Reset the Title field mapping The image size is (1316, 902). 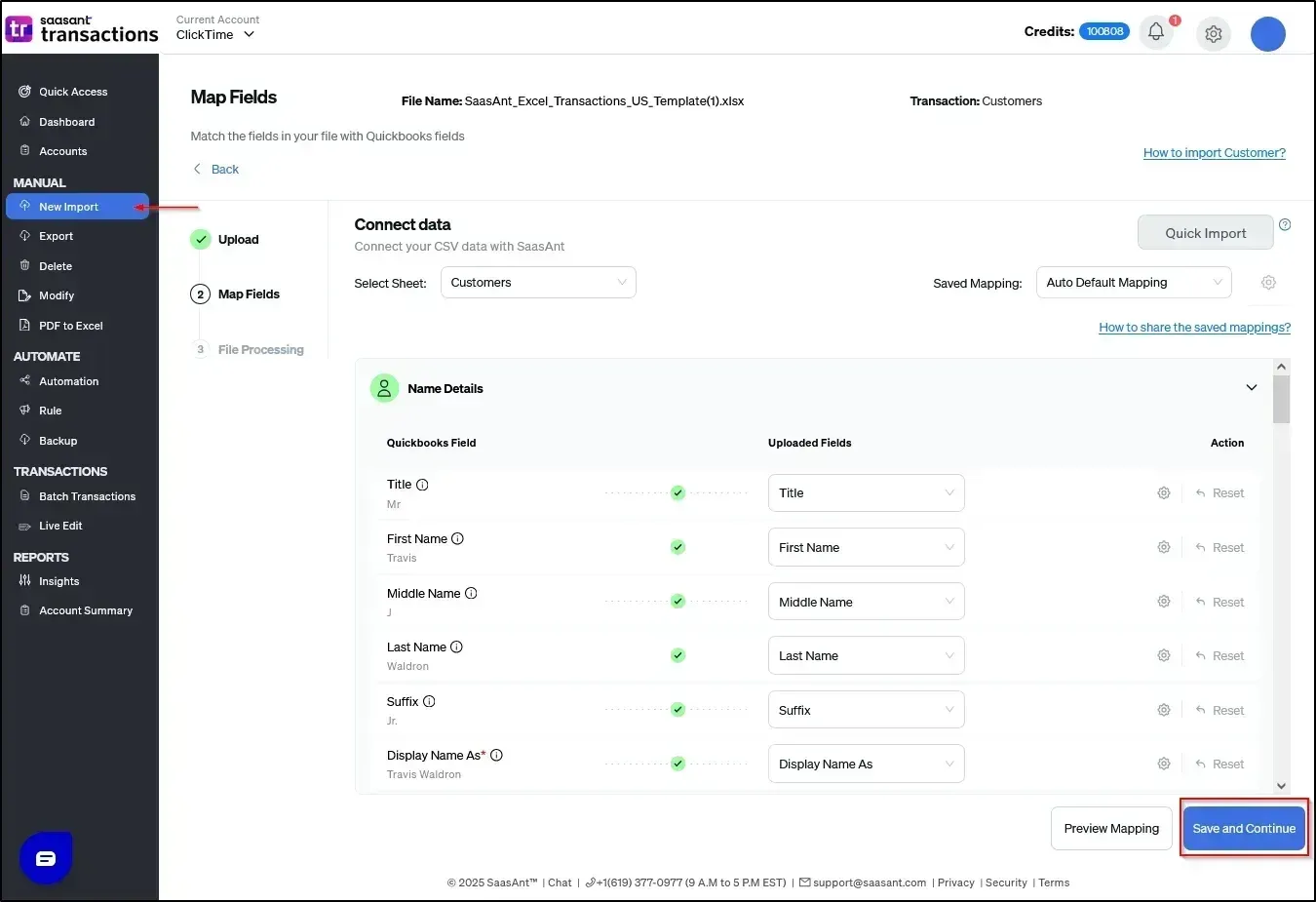pos(1220,493)
